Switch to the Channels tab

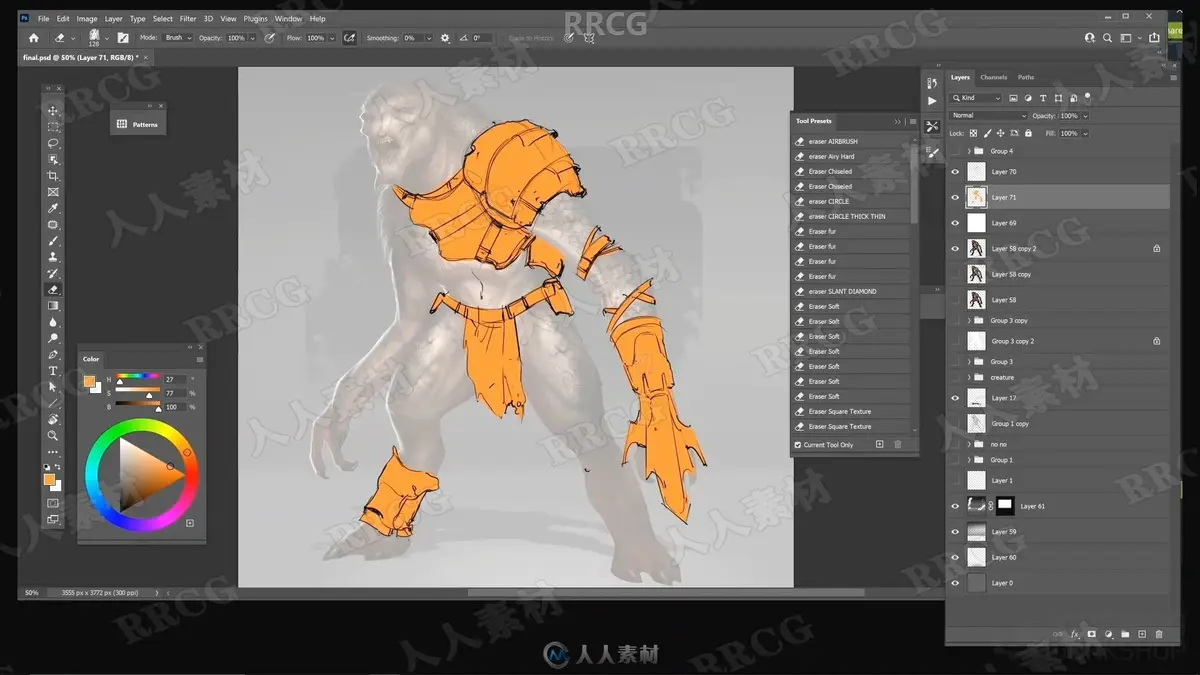pyautogui.click(x=993, y=77)
